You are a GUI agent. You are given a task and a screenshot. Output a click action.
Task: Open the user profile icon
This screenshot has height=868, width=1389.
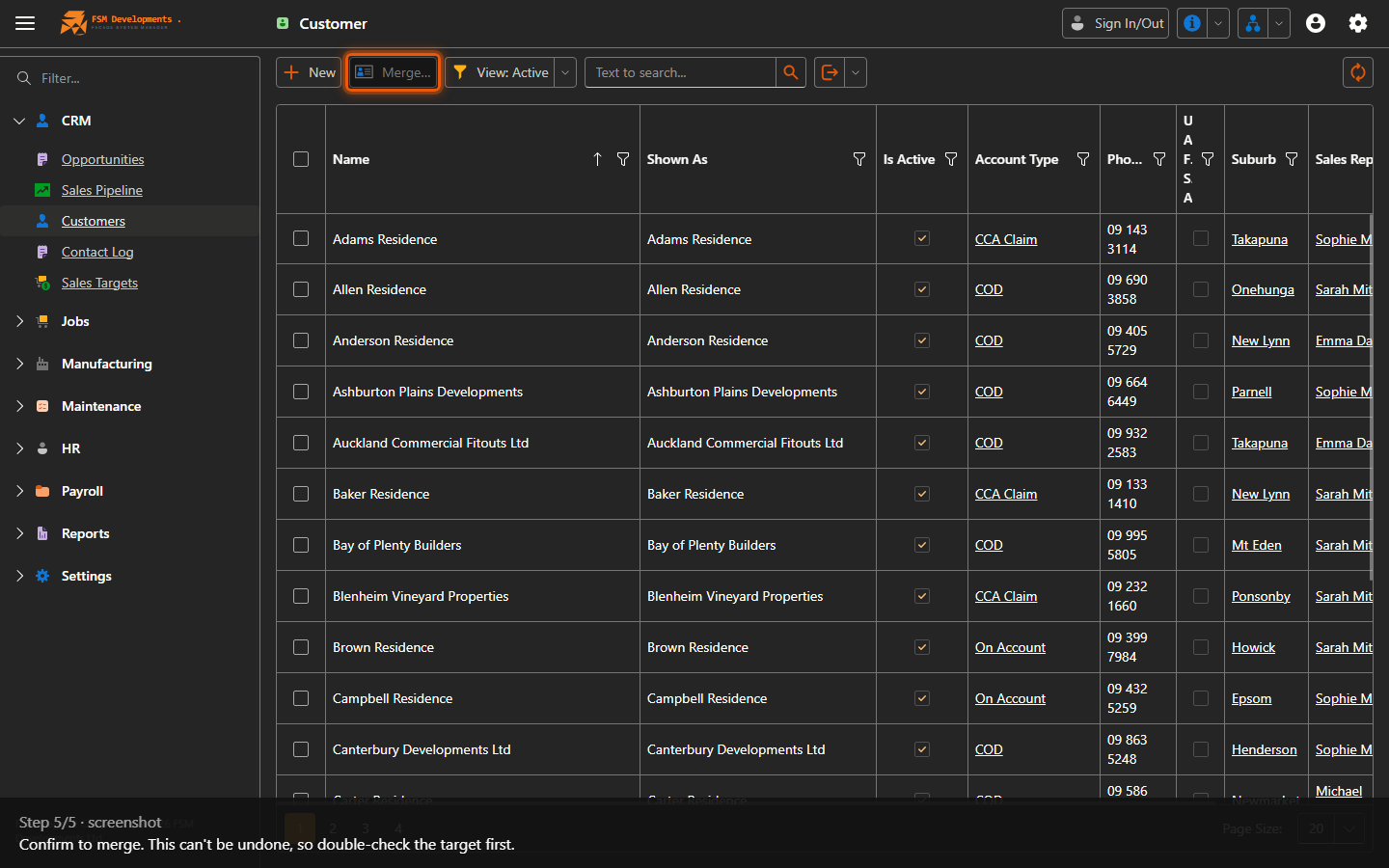pos(1316,23)
